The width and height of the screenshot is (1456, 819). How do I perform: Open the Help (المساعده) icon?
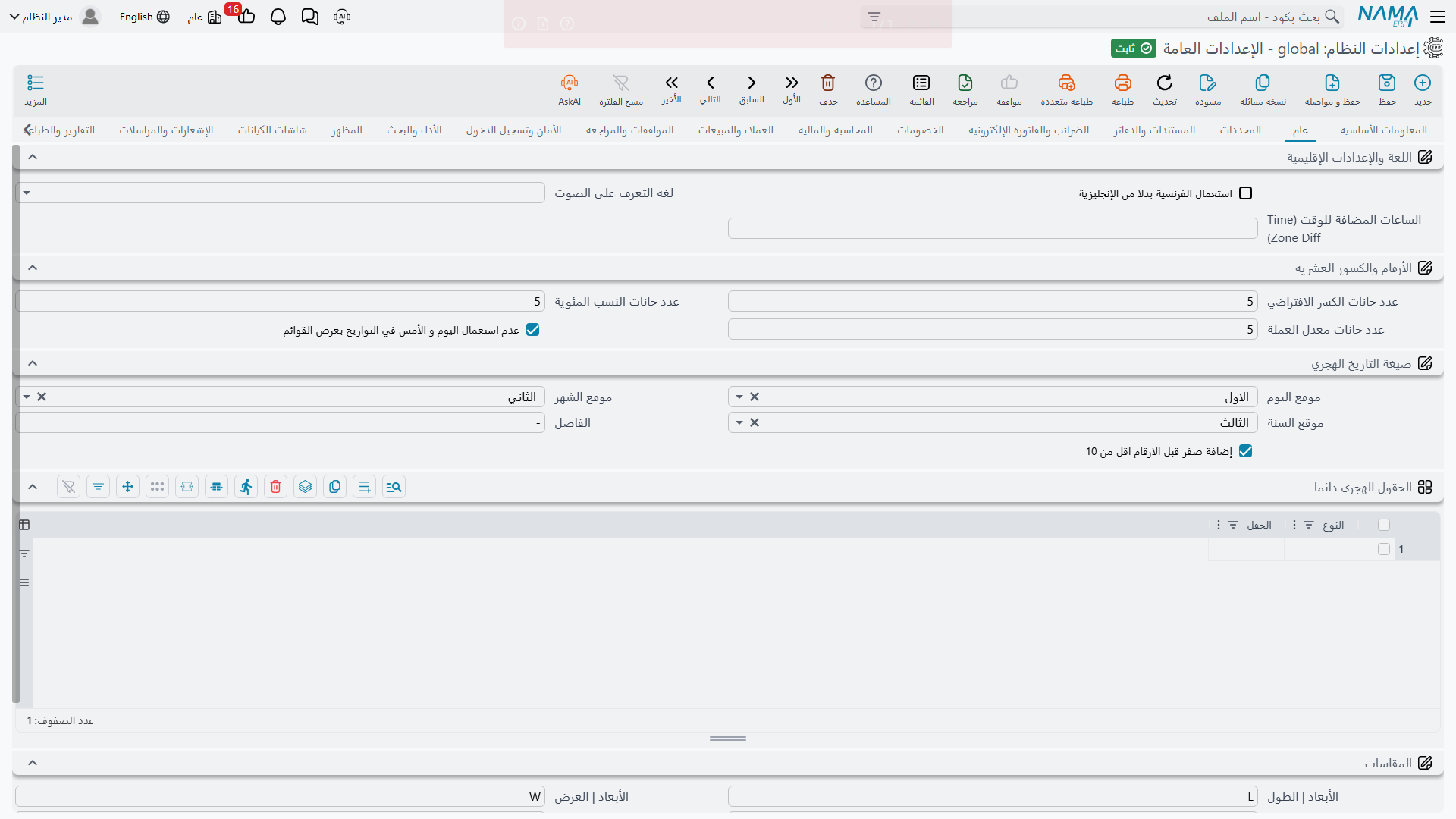click(874, 83)
